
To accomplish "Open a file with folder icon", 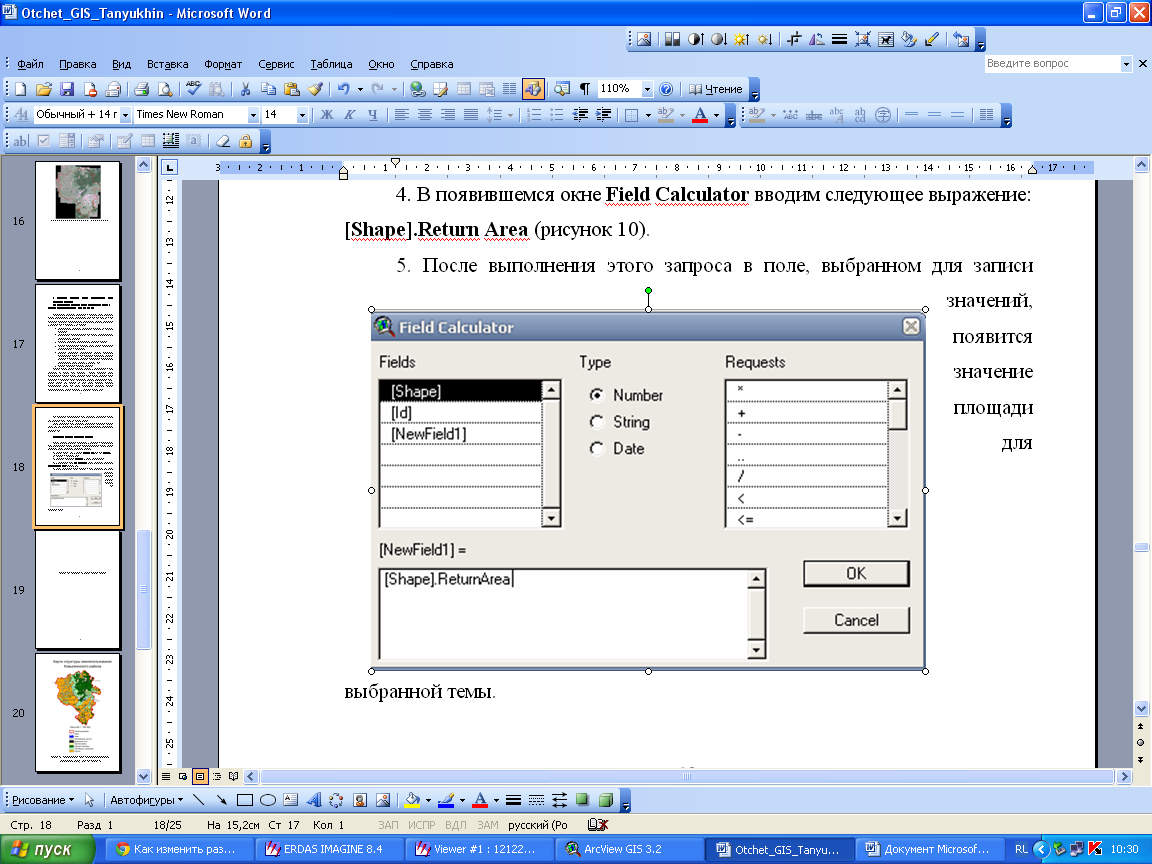I will (x=43, y=89).
